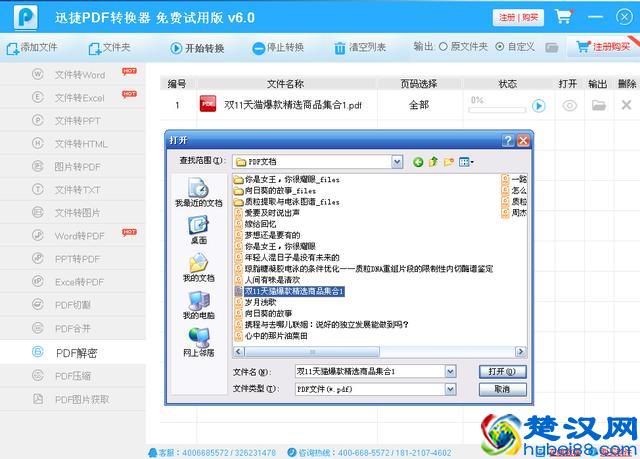Click the 文件名 input field
Screen dimensions: 640x459
pyautogui.click(x=370, y=371)
